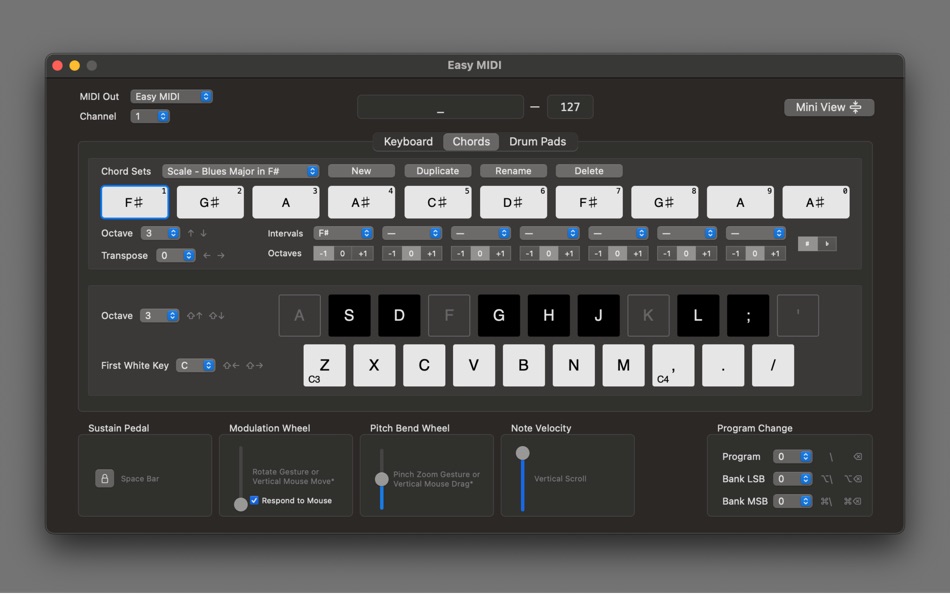Play the white slash key
The height and width of the screenshot is (594, 950).
pyautogui.click(x=773, y=365)
